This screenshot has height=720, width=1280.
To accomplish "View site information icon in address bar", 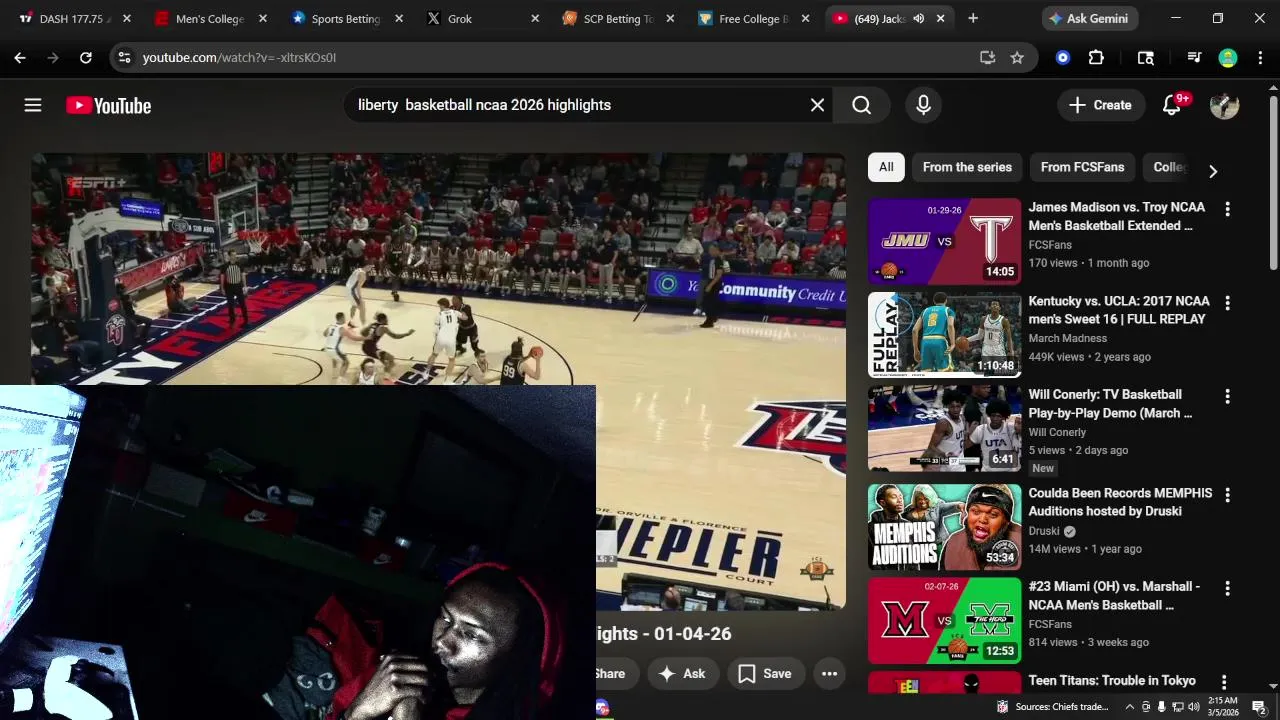I will pyautogui.click(x=124, y=58).
